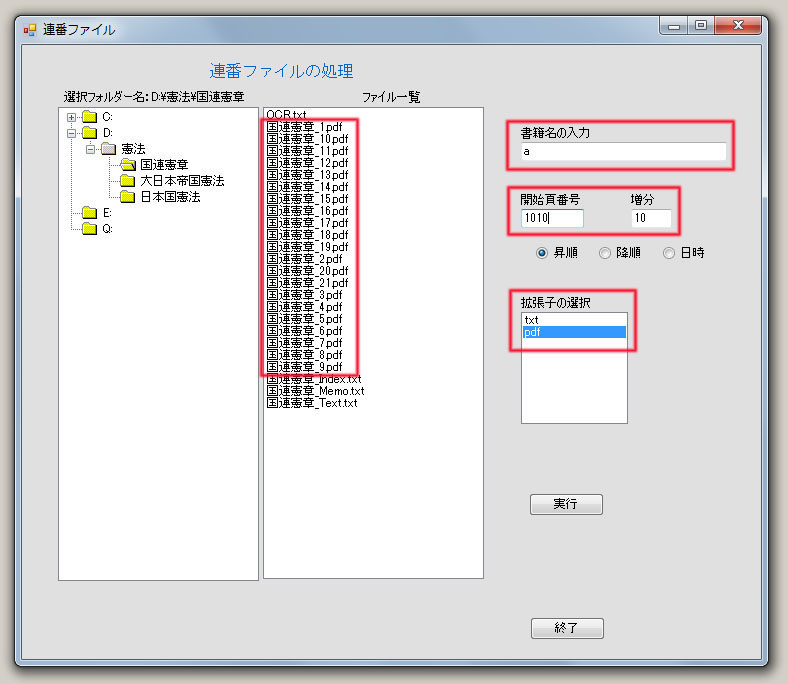Select the 国連憲章 tree item label
The width and height of the screenshot is (788, 684).
[x=164, y=165]
